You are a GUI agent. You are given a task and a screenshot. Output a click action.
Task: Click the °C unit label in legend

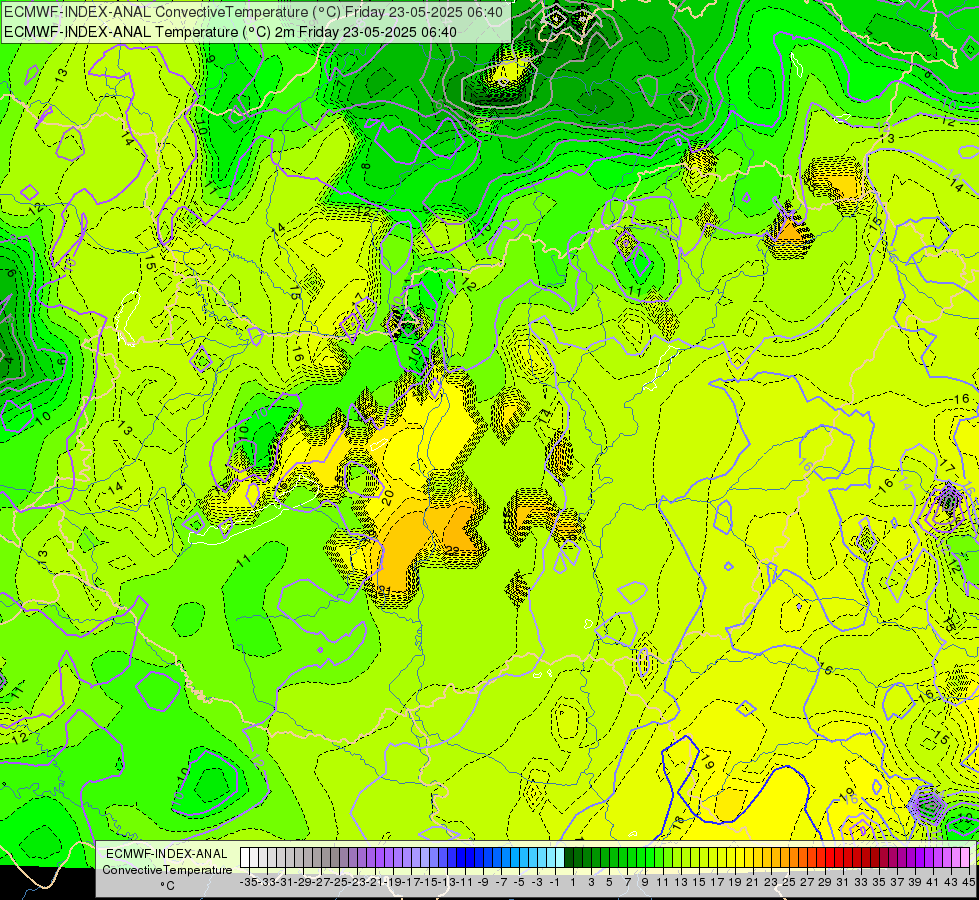pos(167,886)
